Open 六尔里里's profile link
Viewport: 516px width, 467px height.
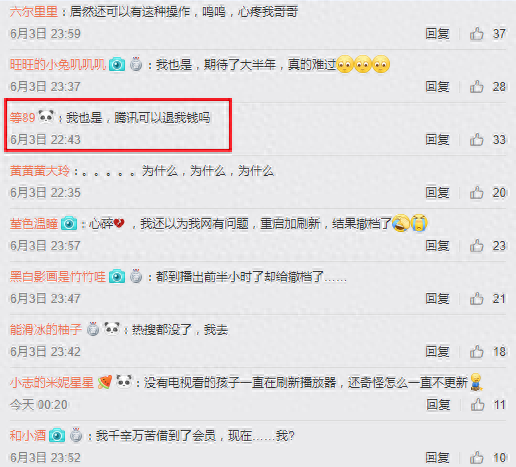click(x=34, y=12)
